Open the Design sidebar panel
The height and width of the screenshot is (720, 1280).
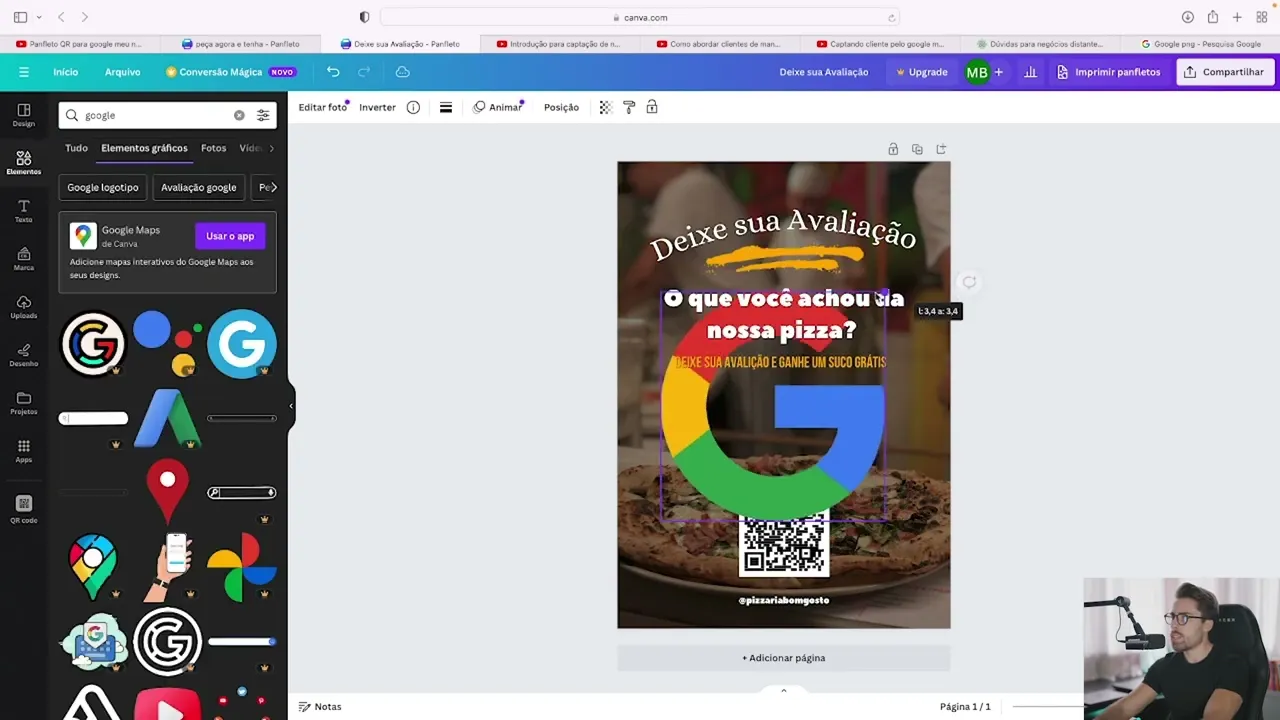24,114
